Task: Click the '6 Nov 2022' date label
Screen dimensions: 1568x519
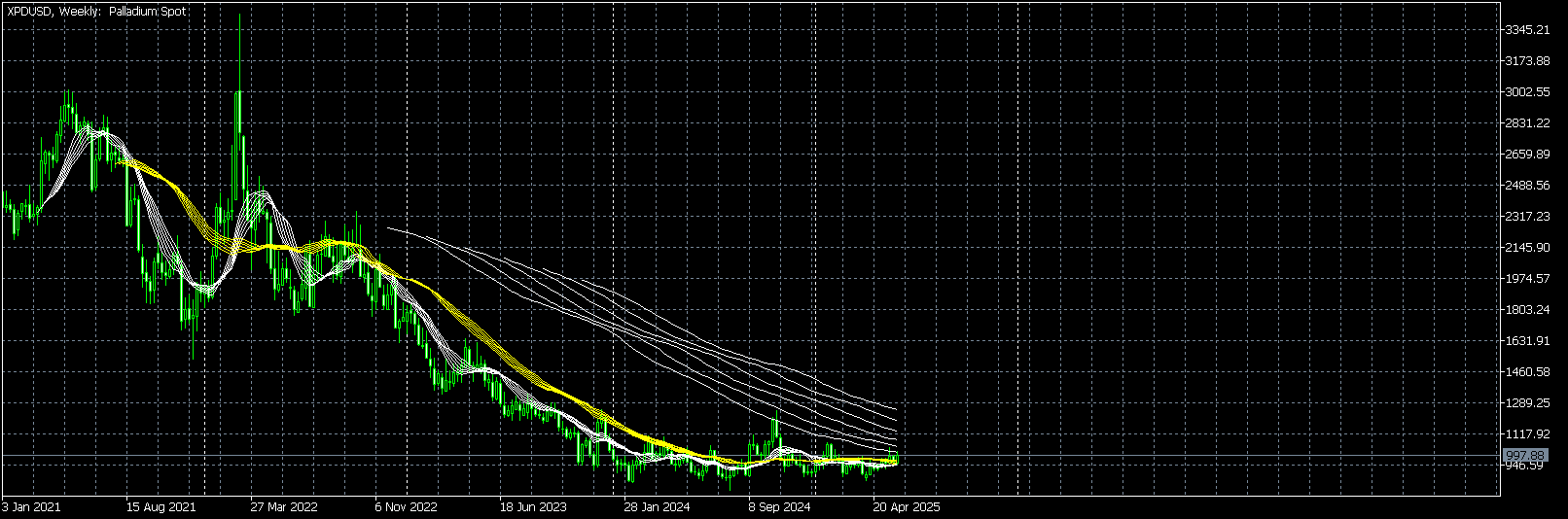Action: pos(407,506)
